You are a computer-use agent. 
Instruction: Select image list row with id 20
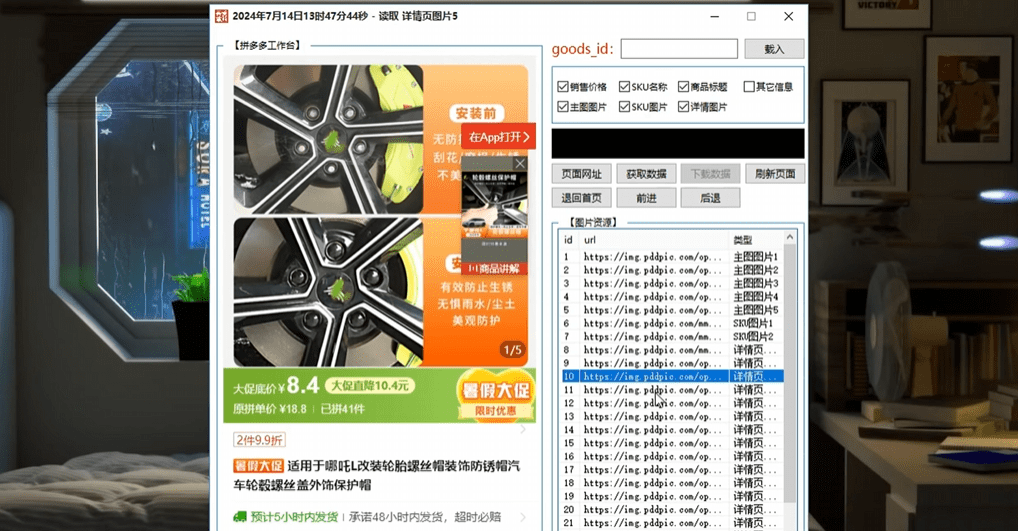(x=672, y=510)
